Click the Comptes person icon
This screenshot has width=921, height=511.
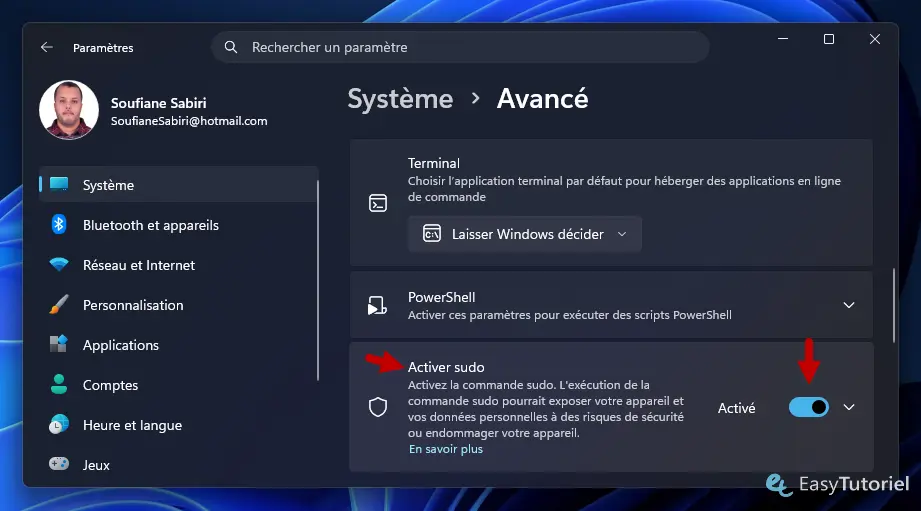click(x=59, y=384)
